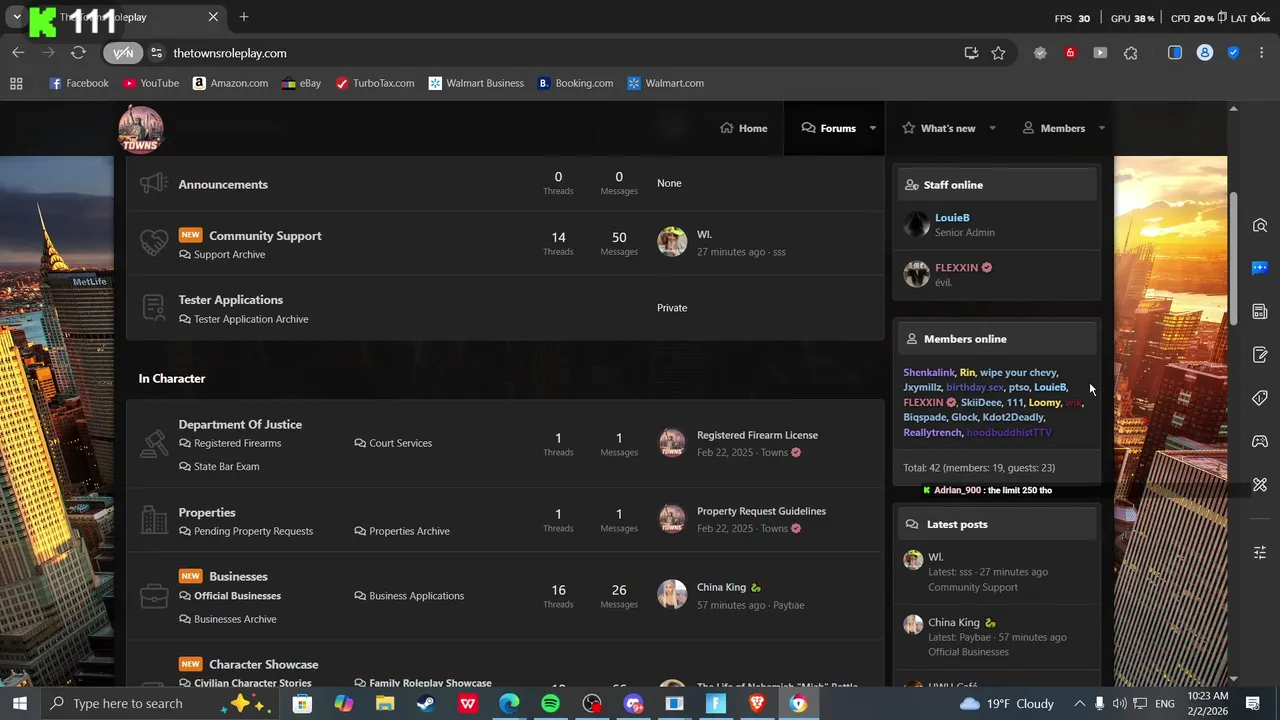Image resolution: width=1280 pixels, height=720 pixels.
Task: Click Shenkalink in Members online
Action: pos(929,372)
